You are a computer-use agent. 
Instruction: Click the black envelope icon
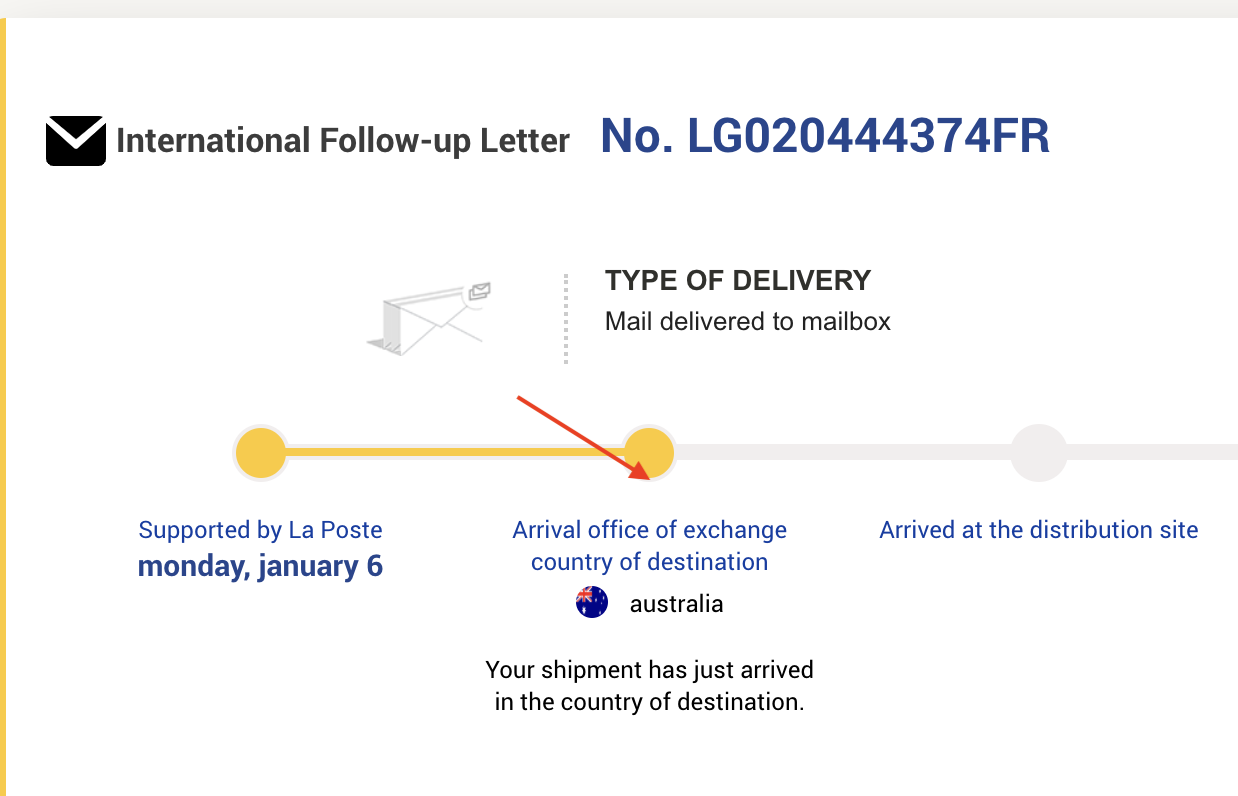click(76, 141)
